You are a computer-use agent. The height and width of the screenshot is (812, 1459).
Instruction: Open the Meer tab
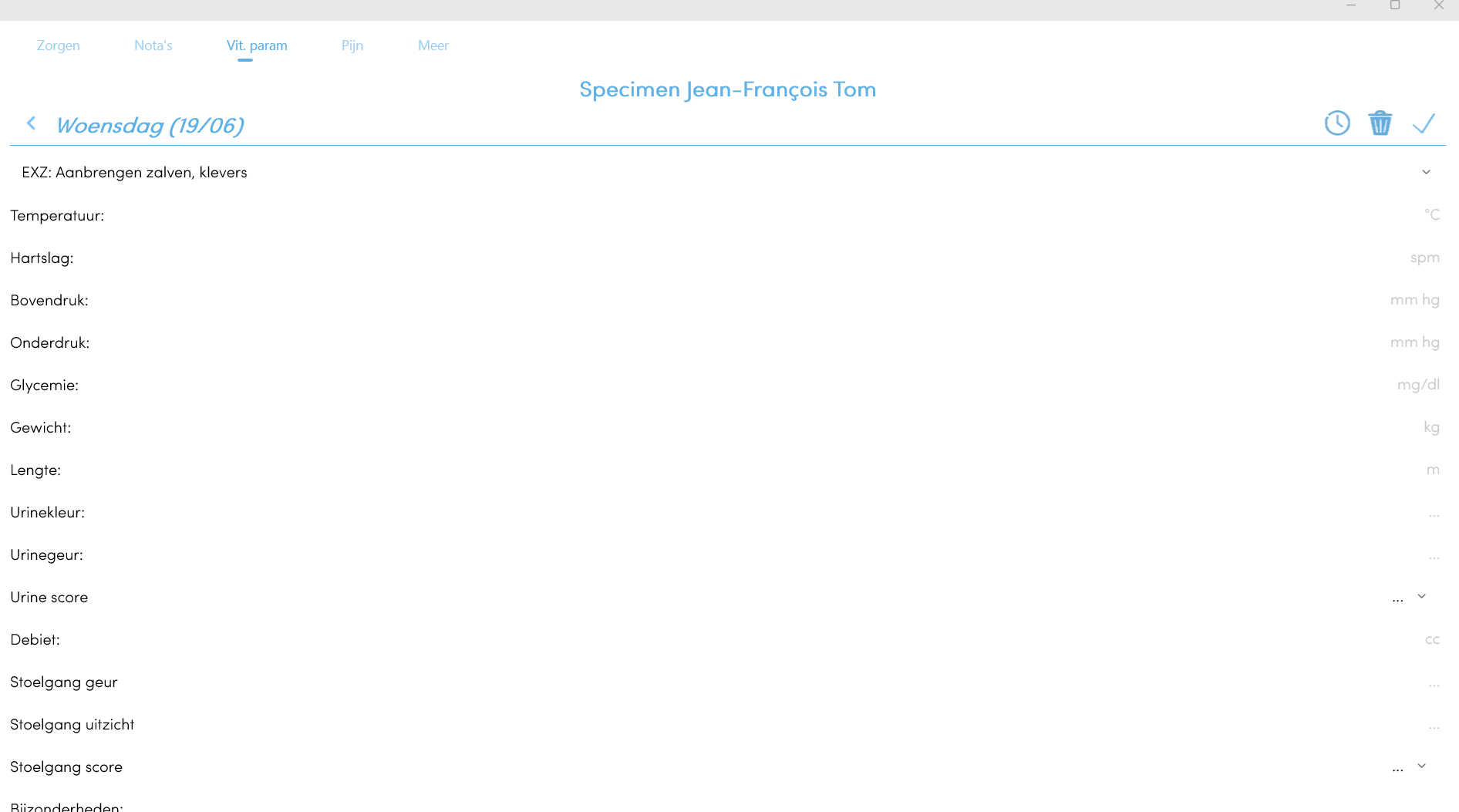coord(433,45)
